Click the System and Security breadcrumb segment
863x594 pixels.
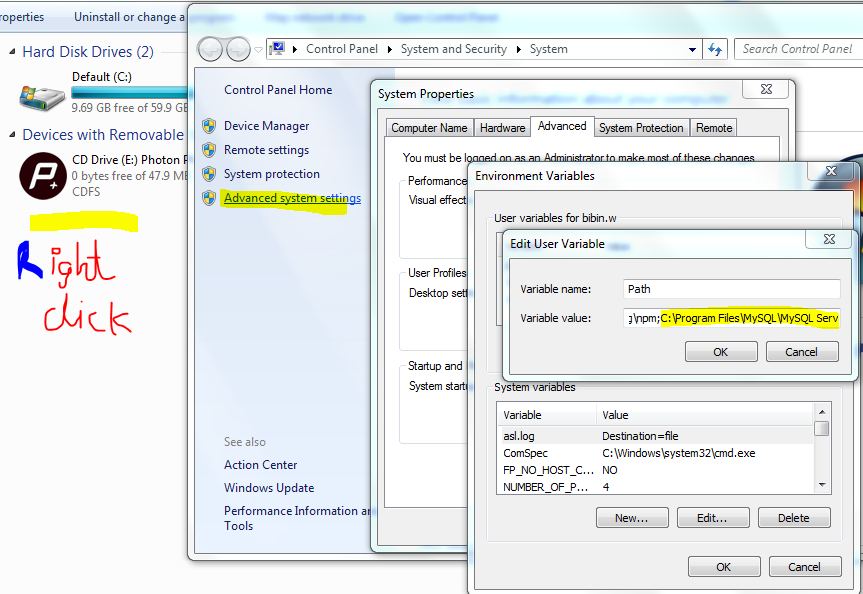(x=454, y=49)
